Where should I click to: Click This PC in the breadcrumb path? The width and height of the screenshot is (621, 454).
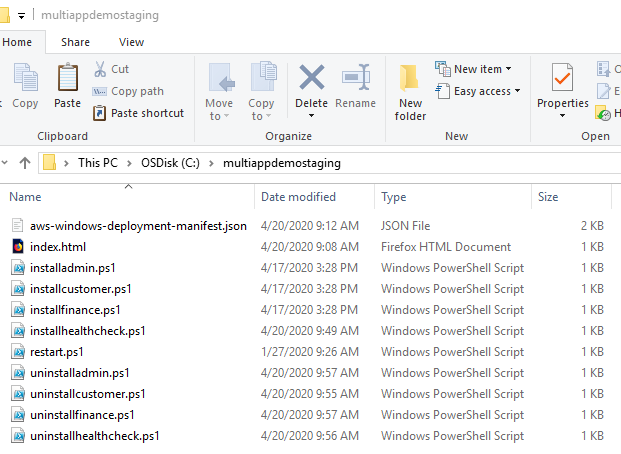tap(97, 163)
